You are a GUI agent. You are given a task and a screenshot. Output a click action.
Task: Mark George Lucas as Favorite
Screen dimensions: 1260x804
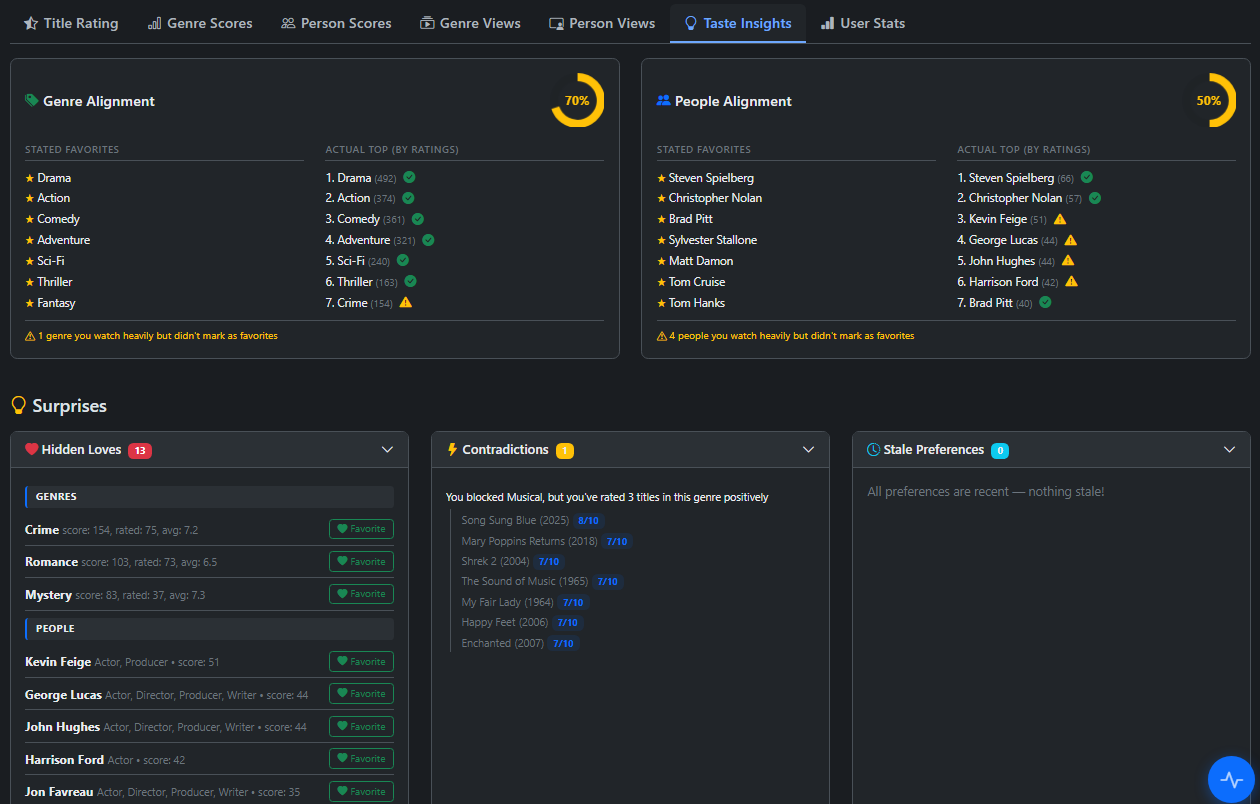coord(361,694)
